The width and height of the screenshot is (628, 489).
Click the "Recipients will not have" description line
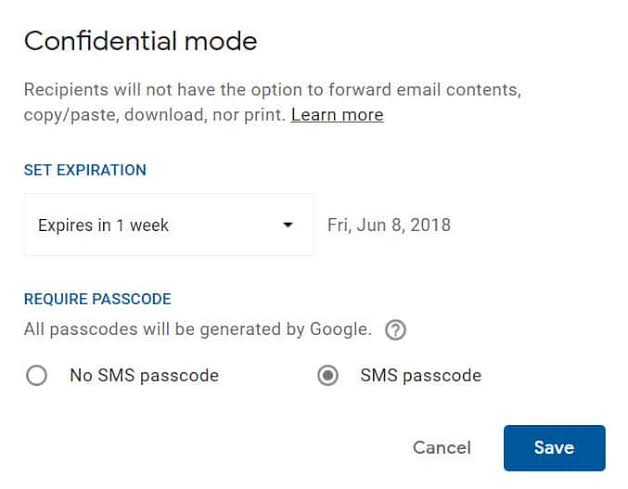point(272,89)
